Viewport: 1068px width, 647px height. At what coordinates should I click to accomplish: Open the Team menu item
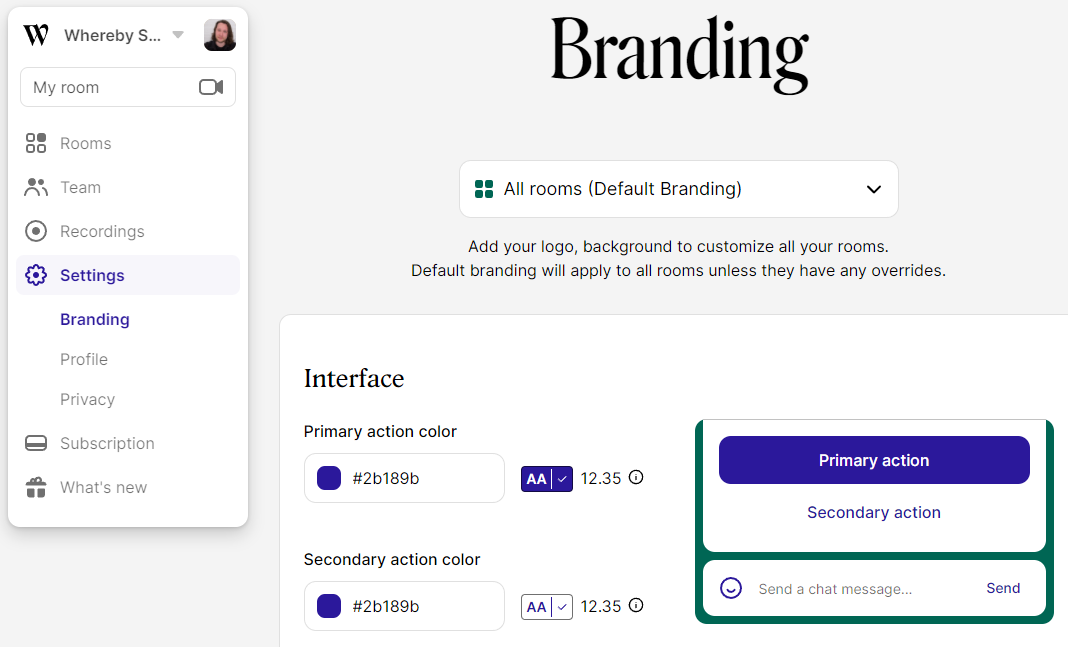click(80, 187)
